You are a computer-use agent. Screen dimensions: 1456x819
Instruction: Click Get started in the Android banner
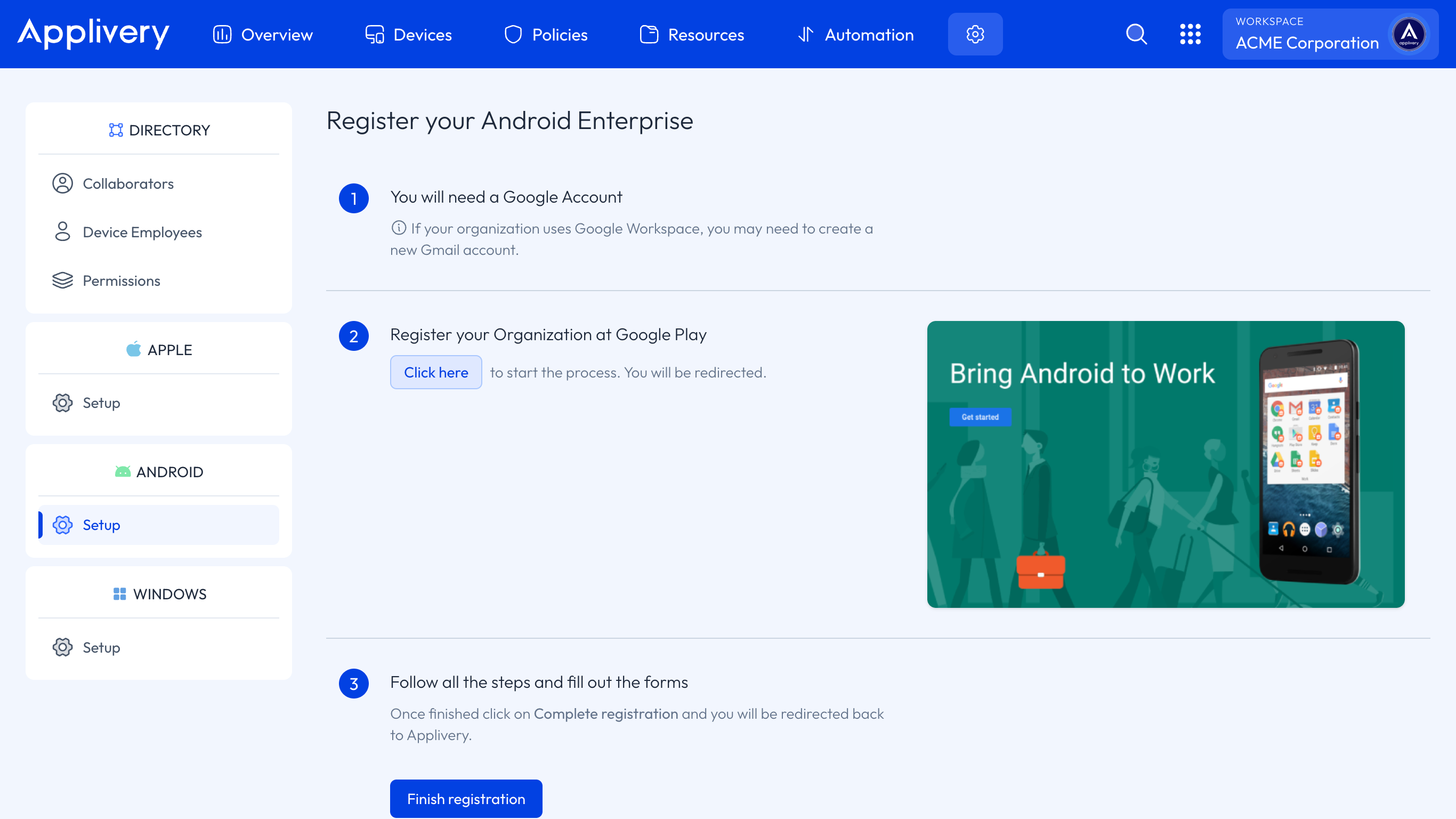(x=980, y=417)
